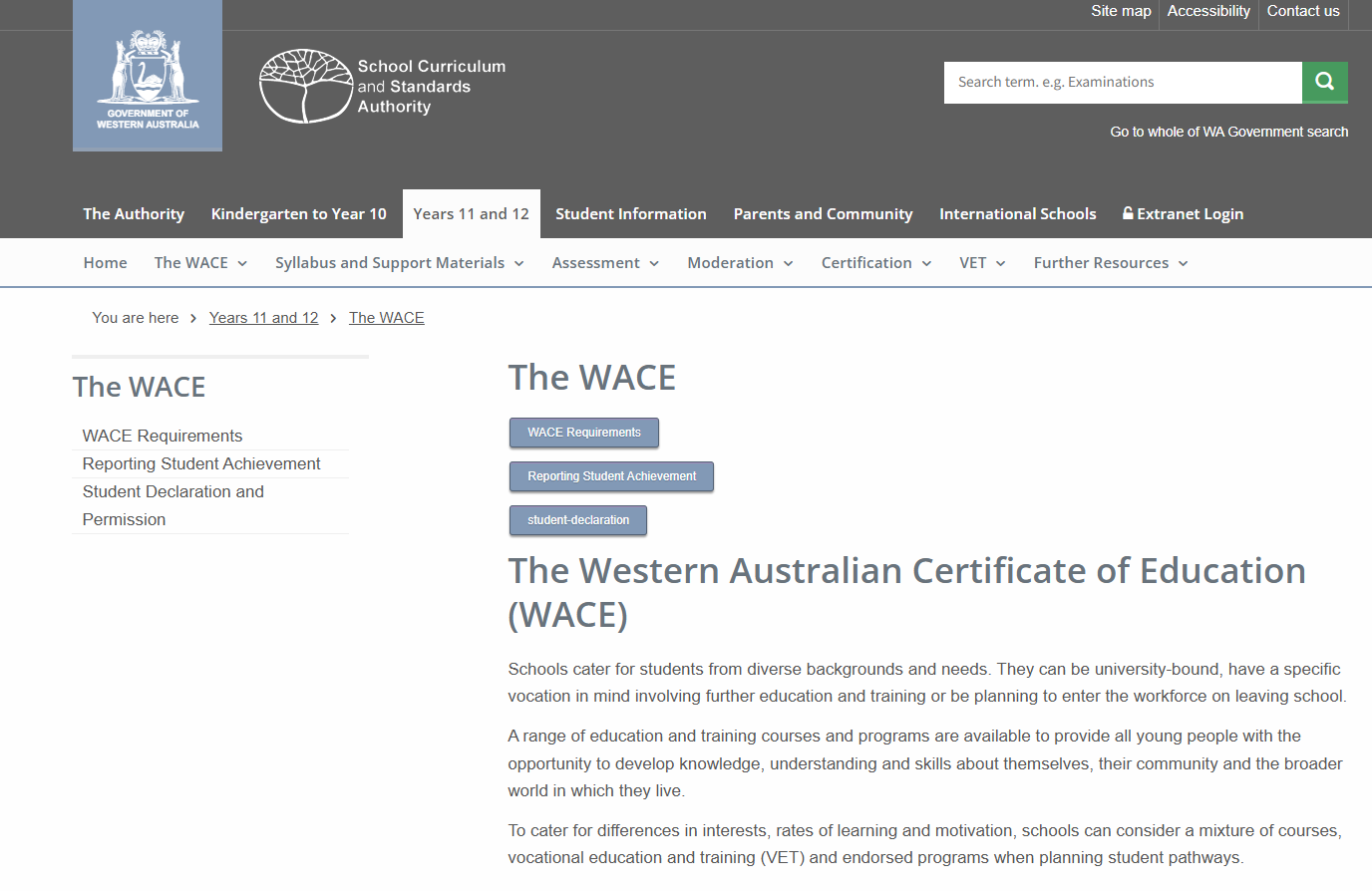Go to whole of WA Government search
The image size is (1372, 891).
(x=1228, y=132)
